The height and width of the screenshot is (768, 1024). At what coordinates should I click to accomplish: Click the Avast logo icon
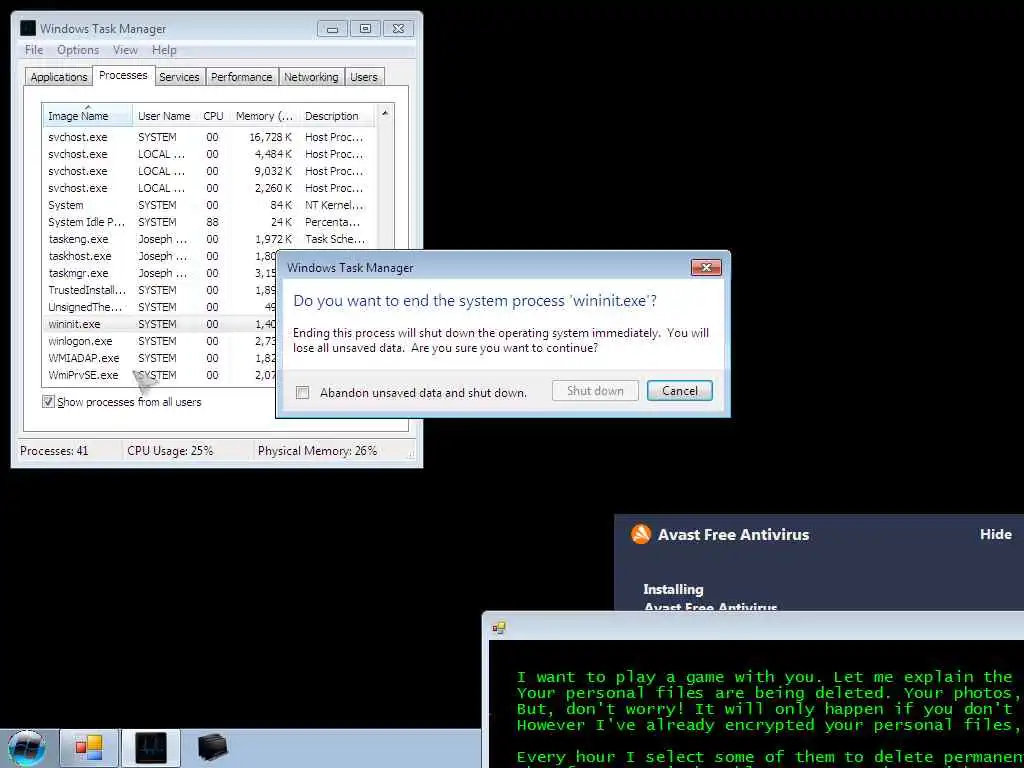tap(641, 534)
